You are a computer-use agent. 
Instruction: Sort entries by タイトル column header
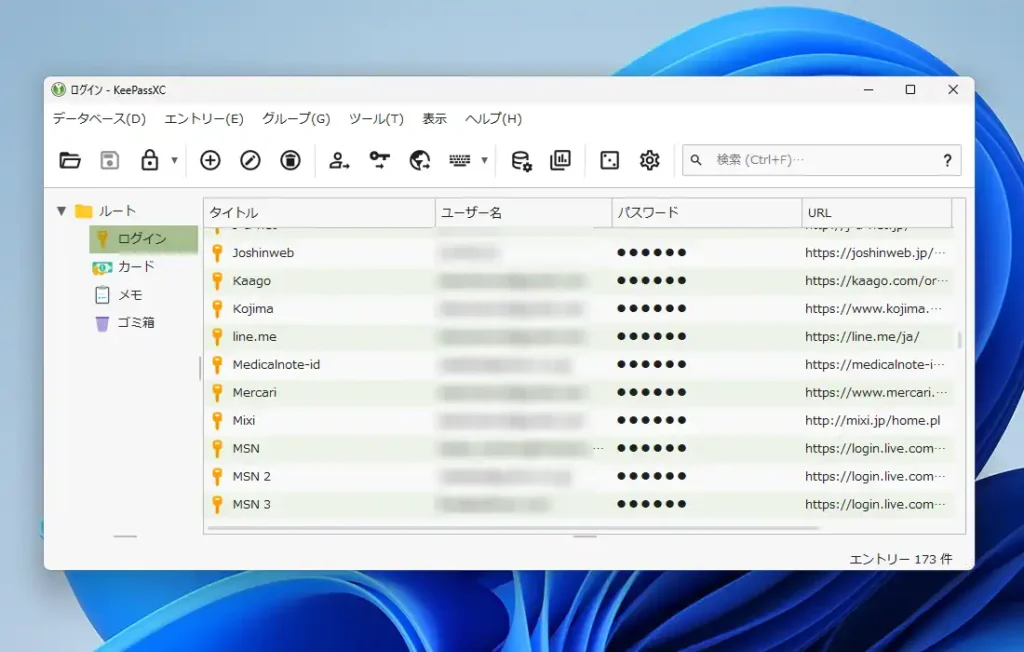click(318, 212)
